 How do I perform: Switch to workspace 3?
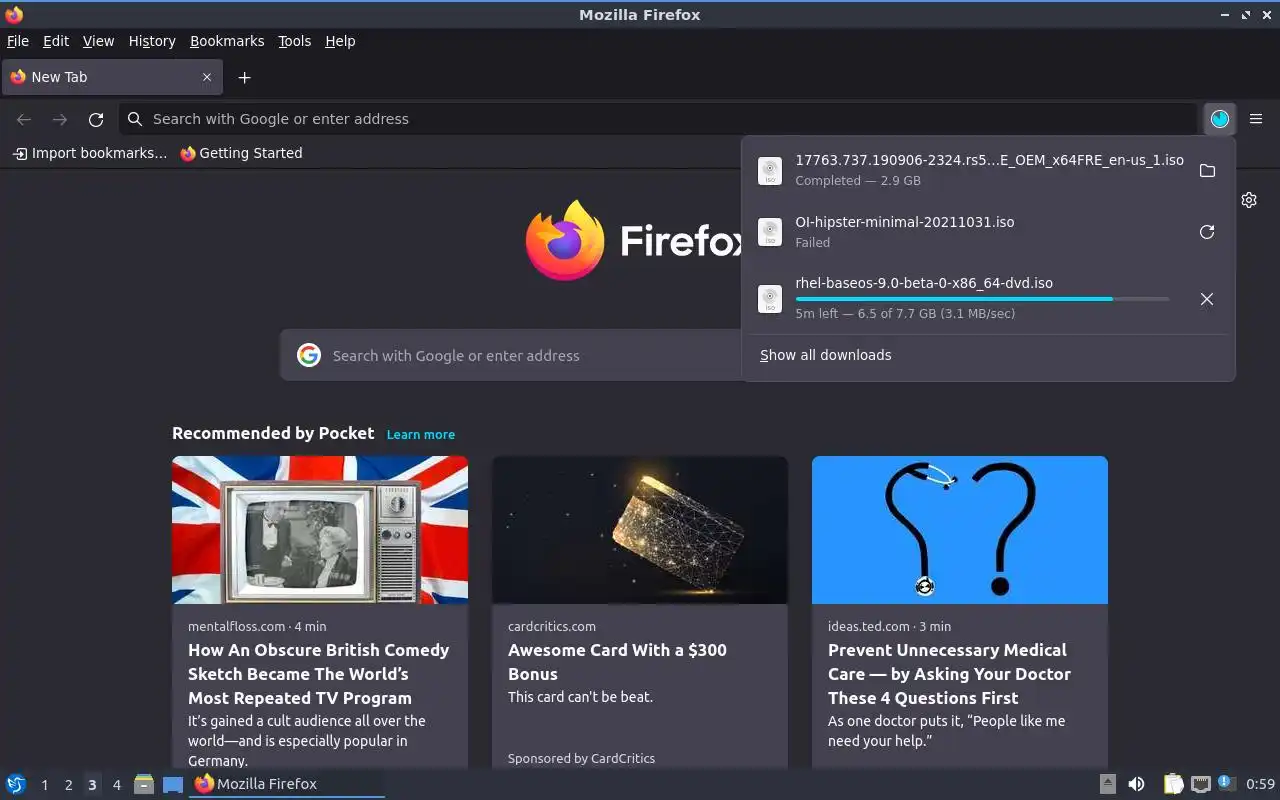pyautogui.click(x=92, y=785)
